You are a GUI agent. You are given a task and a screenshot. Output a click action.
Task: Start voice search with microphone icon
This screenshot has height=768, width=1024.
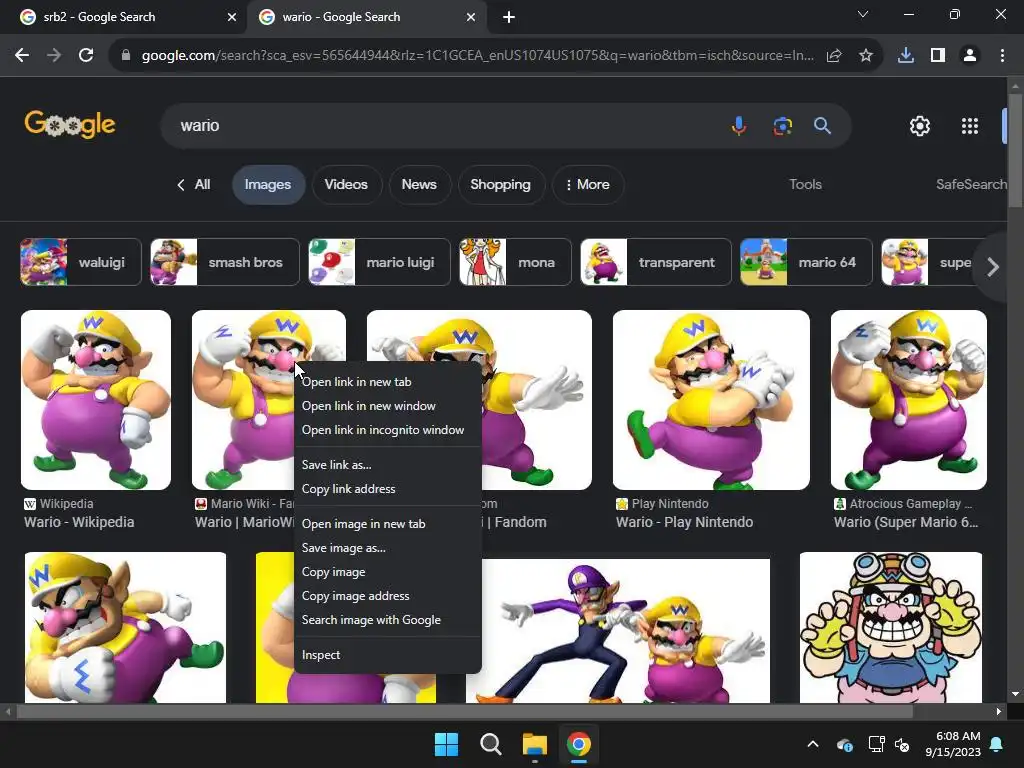[739, 125]
